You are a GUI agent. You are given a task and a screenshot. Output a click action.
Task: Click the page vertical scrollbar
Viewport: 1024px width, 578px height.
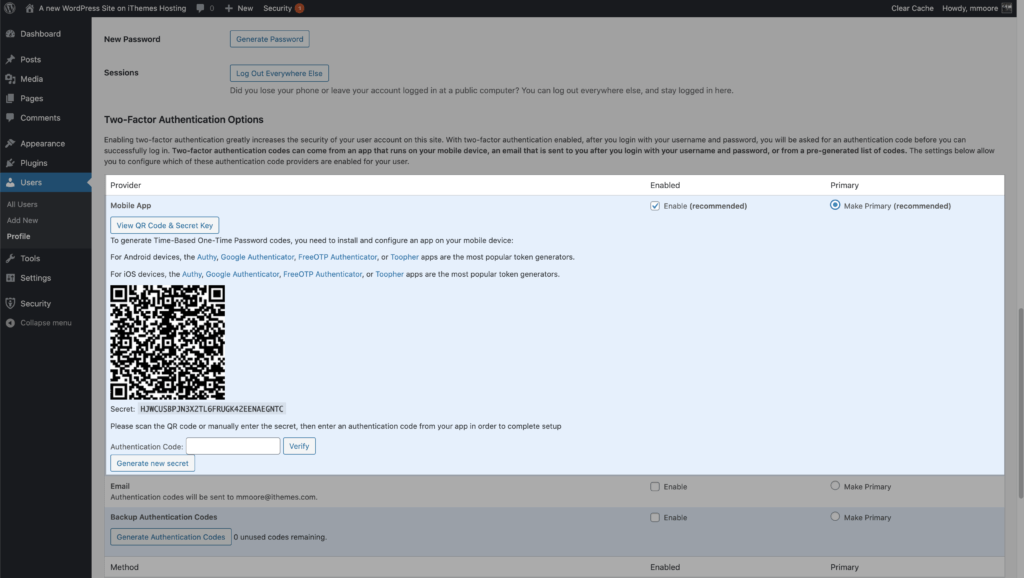click(1019, 404)
